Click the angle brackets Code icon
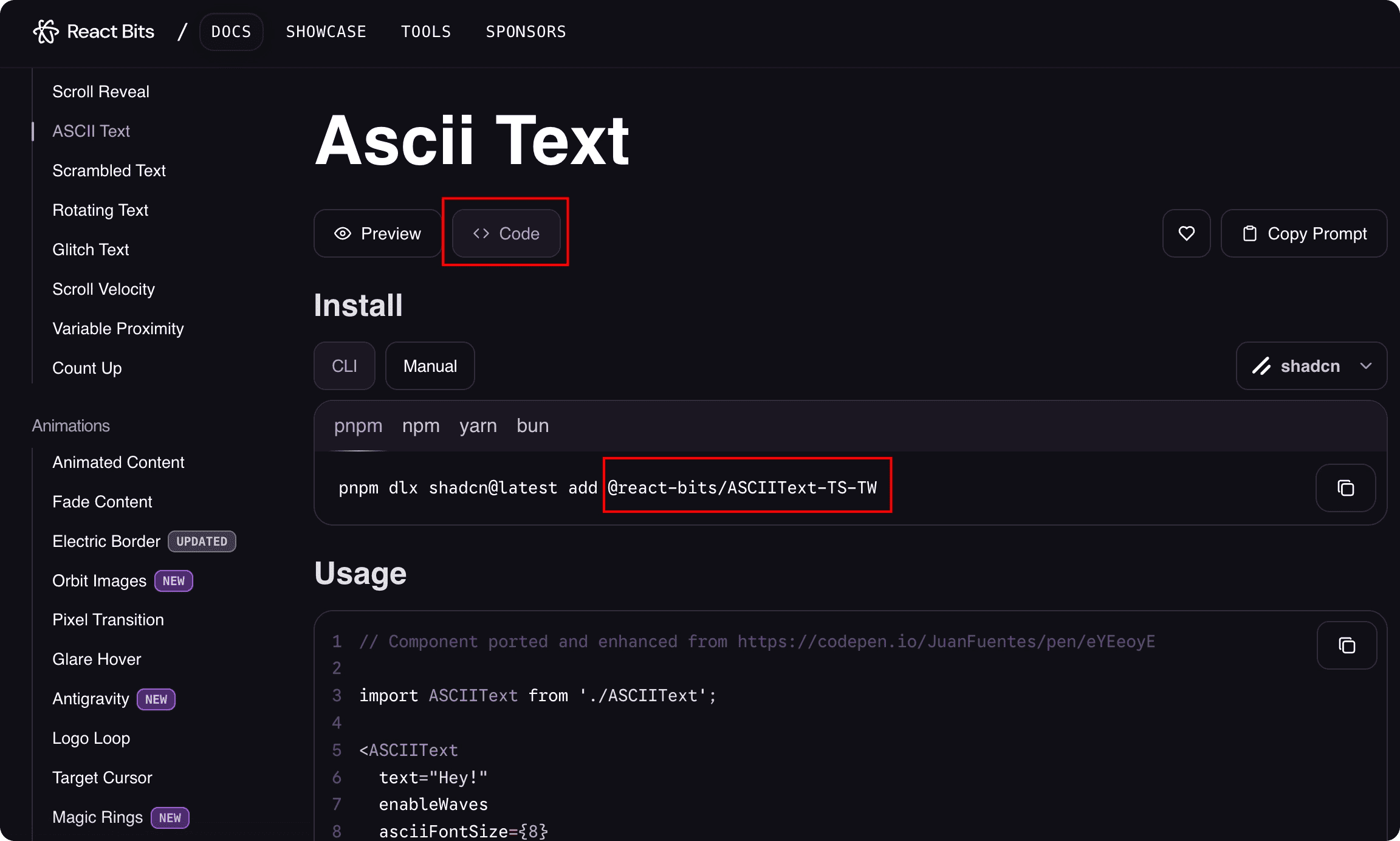1400x841 pixels. point(481,233)
